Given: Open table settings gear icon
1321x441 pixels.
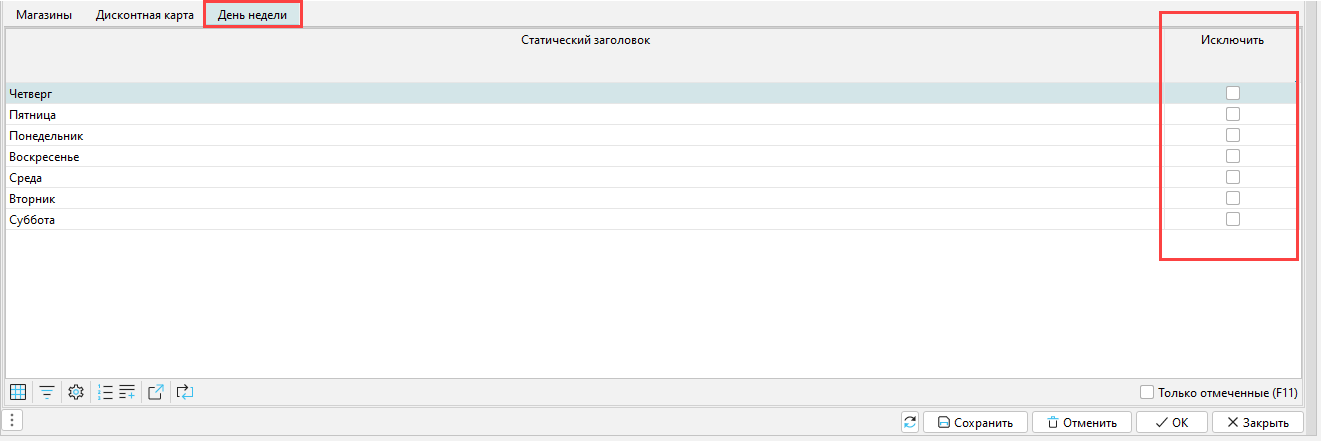Looking at the screenshot, I should pos(75,392).
